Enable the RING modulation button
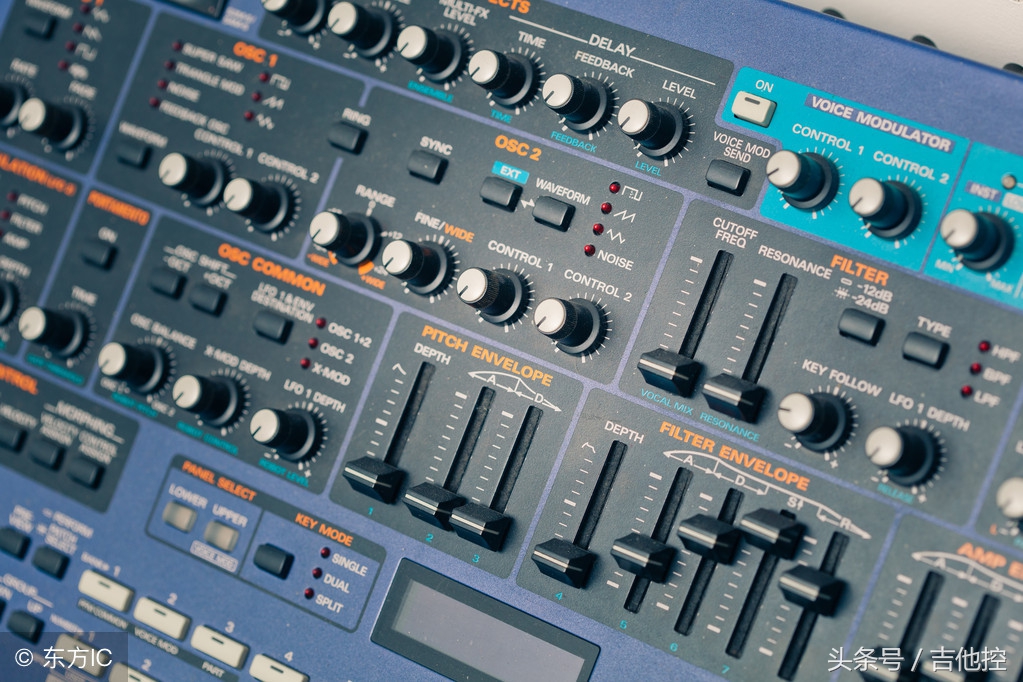 tap(347, 137)
